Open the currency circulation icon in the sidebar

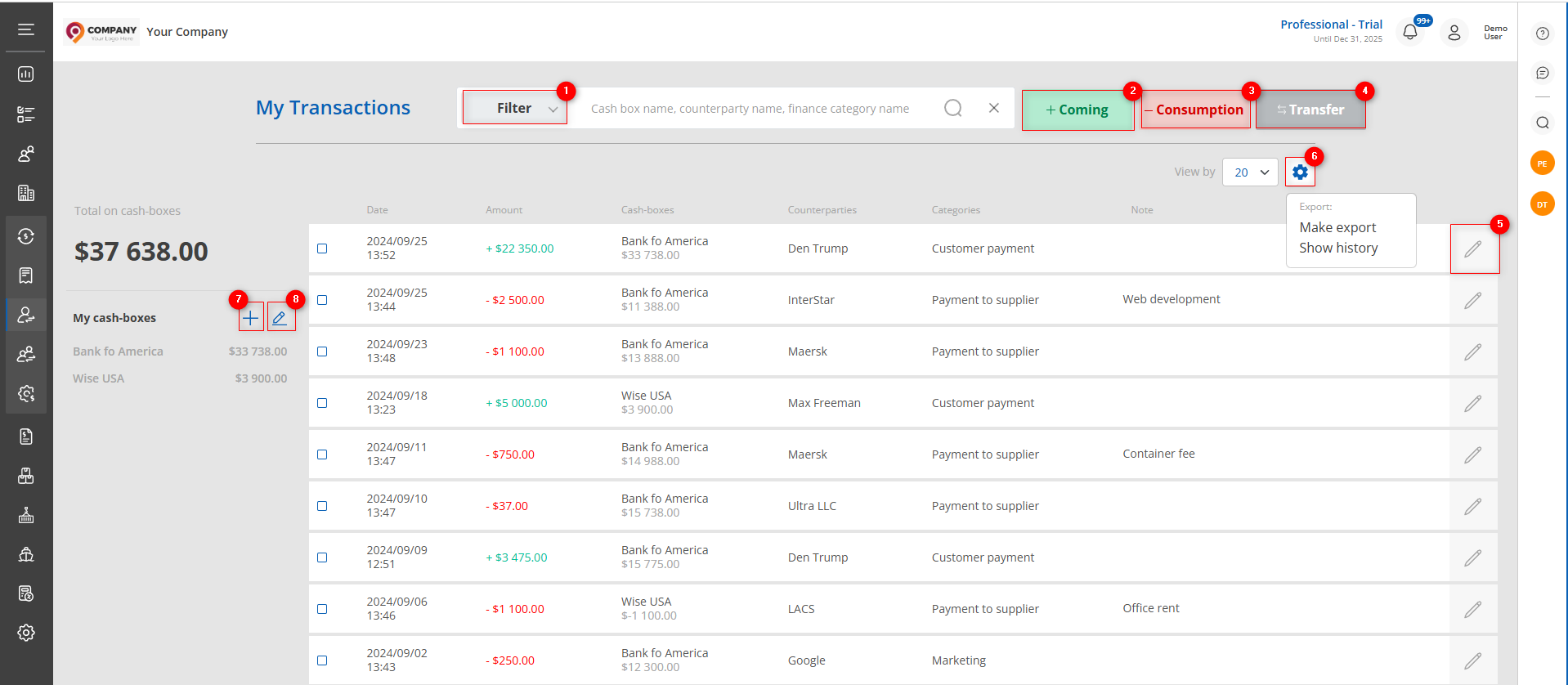(x=26, y=236)
